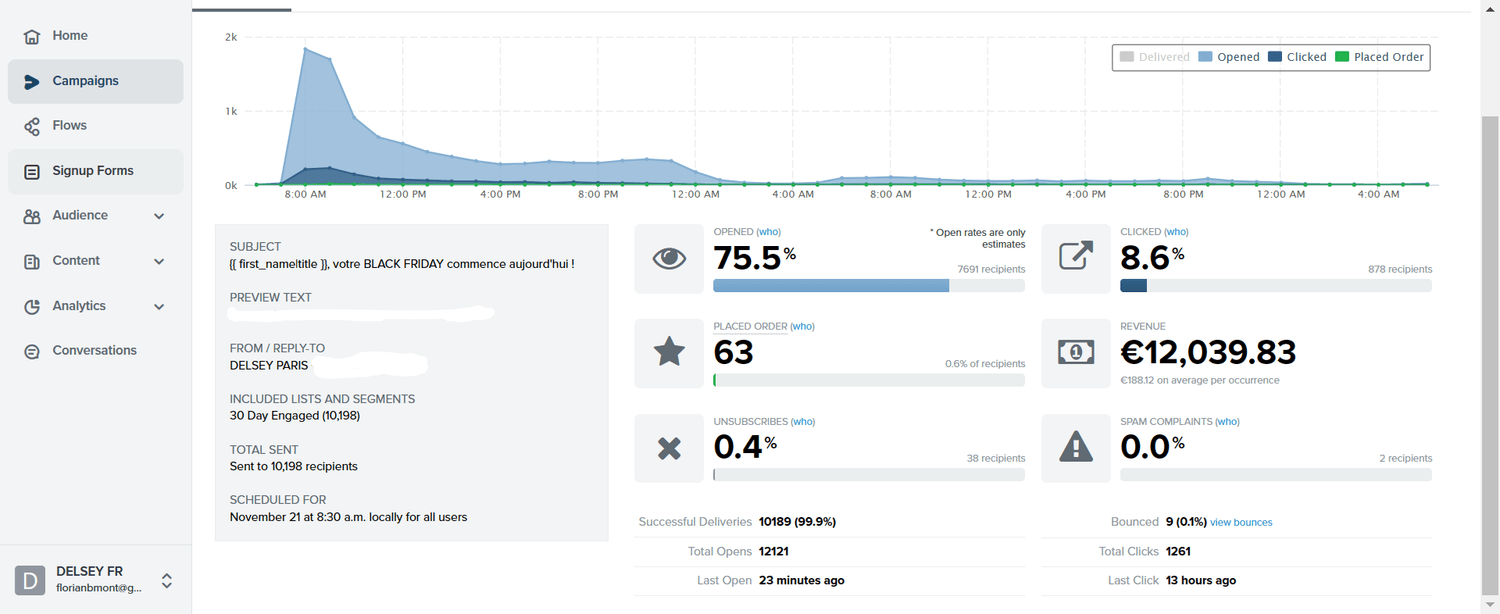Viewport: 1500px width, 614px height.
Task: Click the Opened 75.5% progress bar
Action: [868, 286]
